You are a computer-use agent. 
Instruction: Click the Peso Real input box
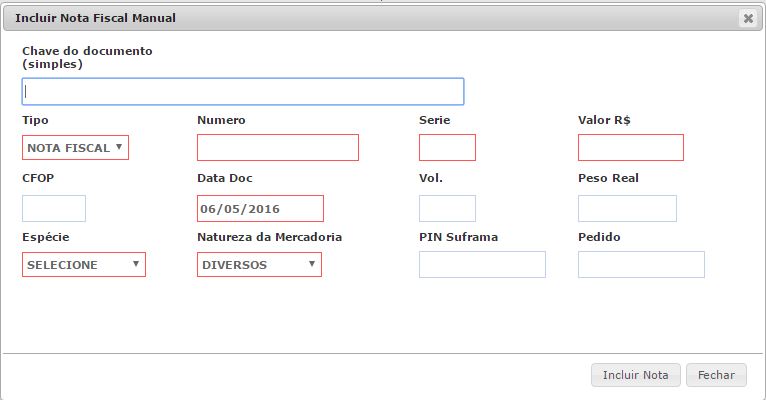click(627, 208)
